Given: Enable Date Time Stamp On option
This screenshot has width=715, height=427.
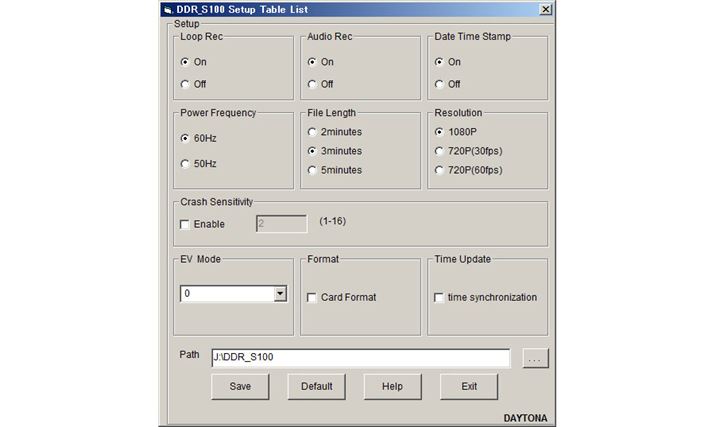Looking at the screenshot, I should pos(439,62).
